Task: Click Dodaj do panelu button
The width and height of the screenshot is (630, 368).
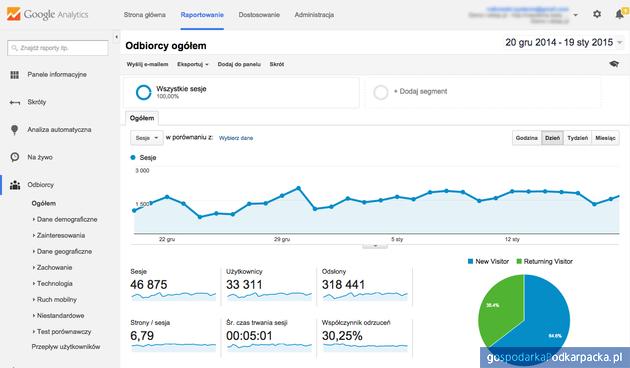Action: (x=239, y=64)
